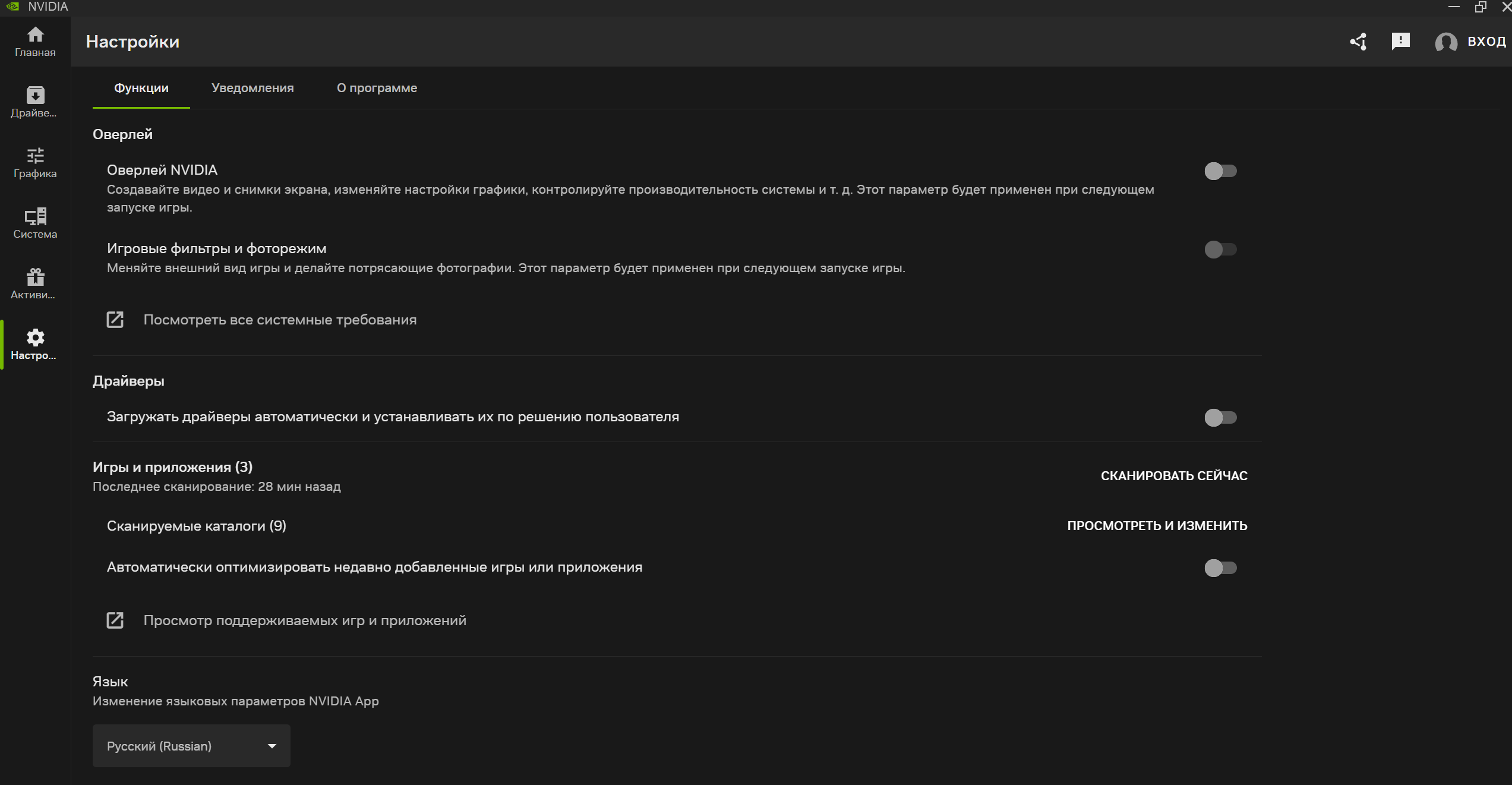Click the feedback exclamation icon
Image resolution: width=1512 pixels, height=785 pixels.
[1400, 41]
